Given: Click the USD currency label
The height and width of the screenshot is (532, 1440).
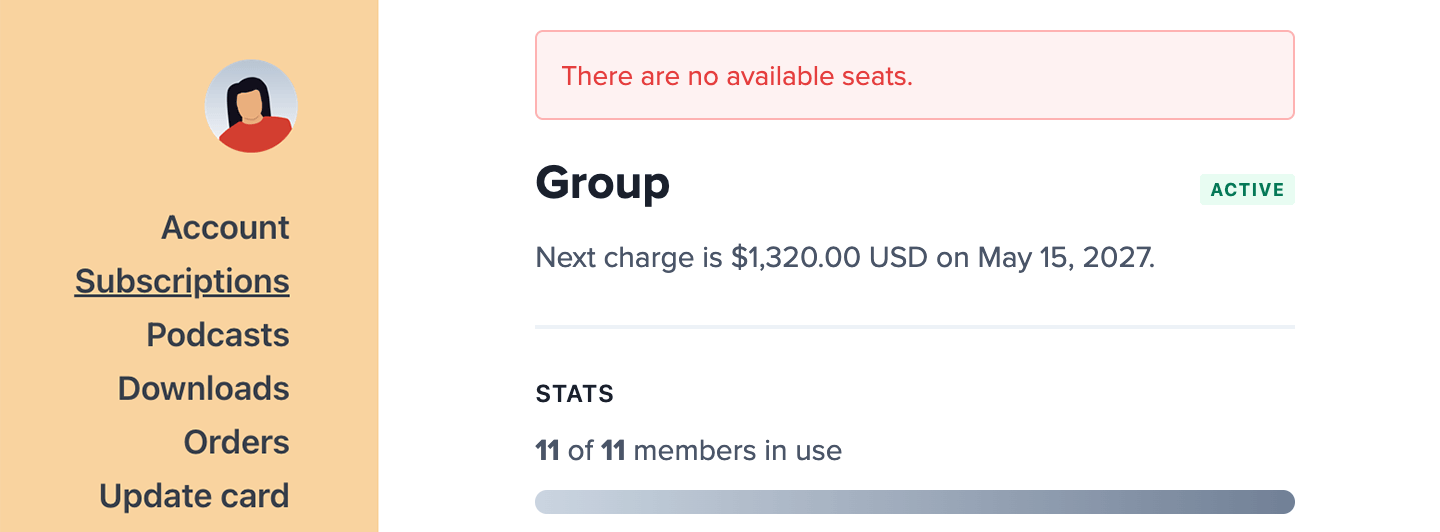Looking at the screenshot, I should coord(898,258).
